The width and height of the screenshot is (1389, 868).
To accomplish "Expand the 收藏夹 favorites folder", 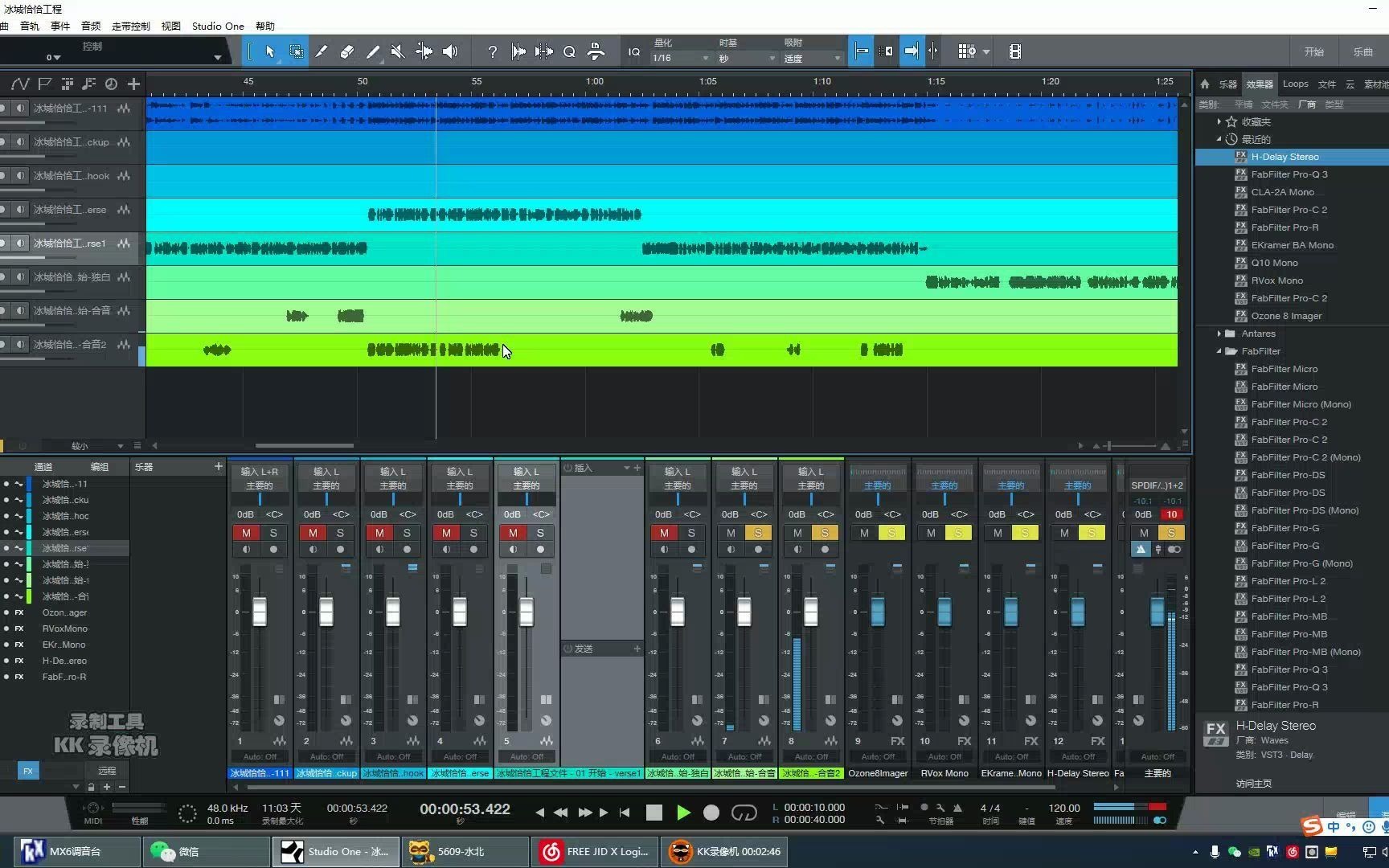I will coord(1219,121).
